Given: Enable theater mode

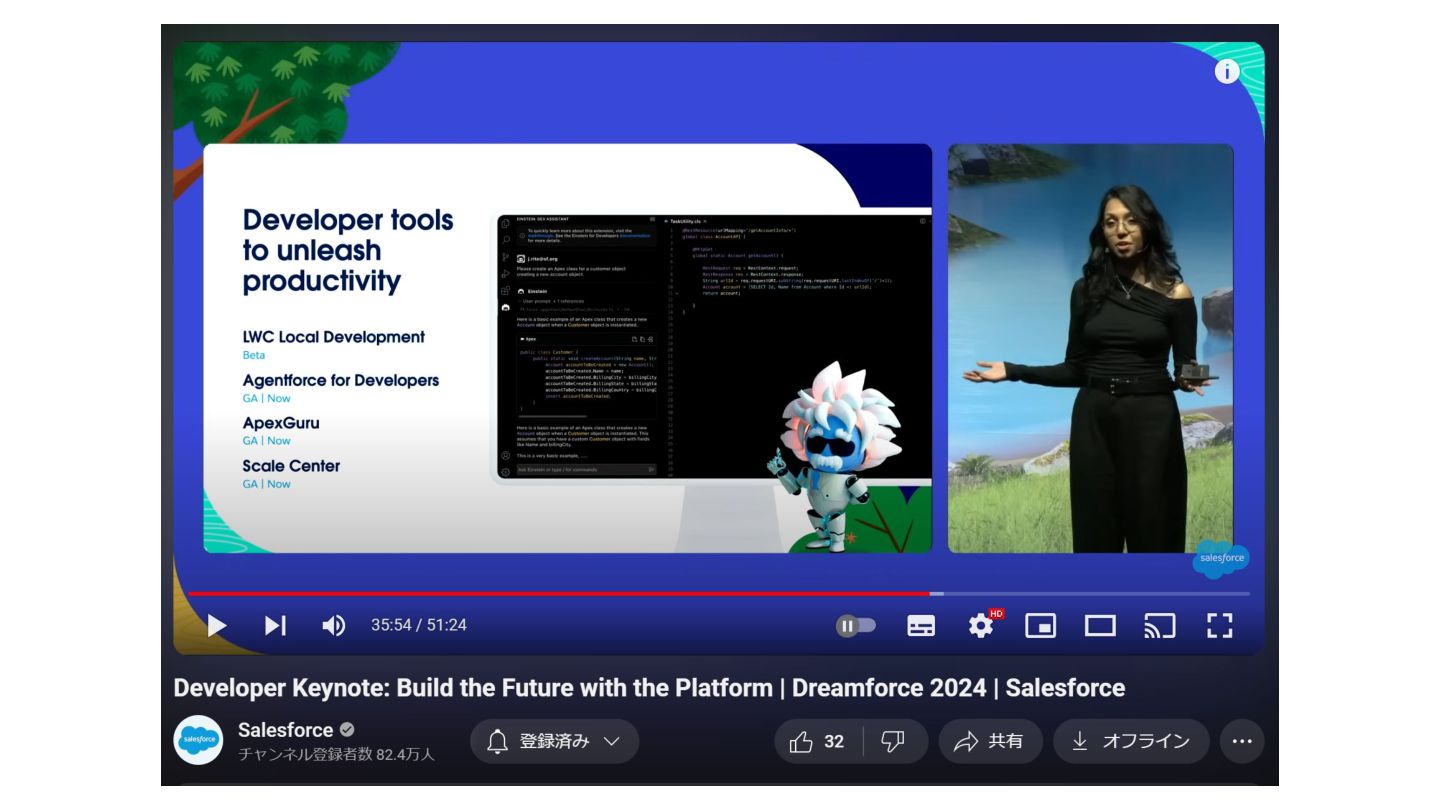Looking at the screenshot, I should pyautogui.click(x=1100, y=626).
